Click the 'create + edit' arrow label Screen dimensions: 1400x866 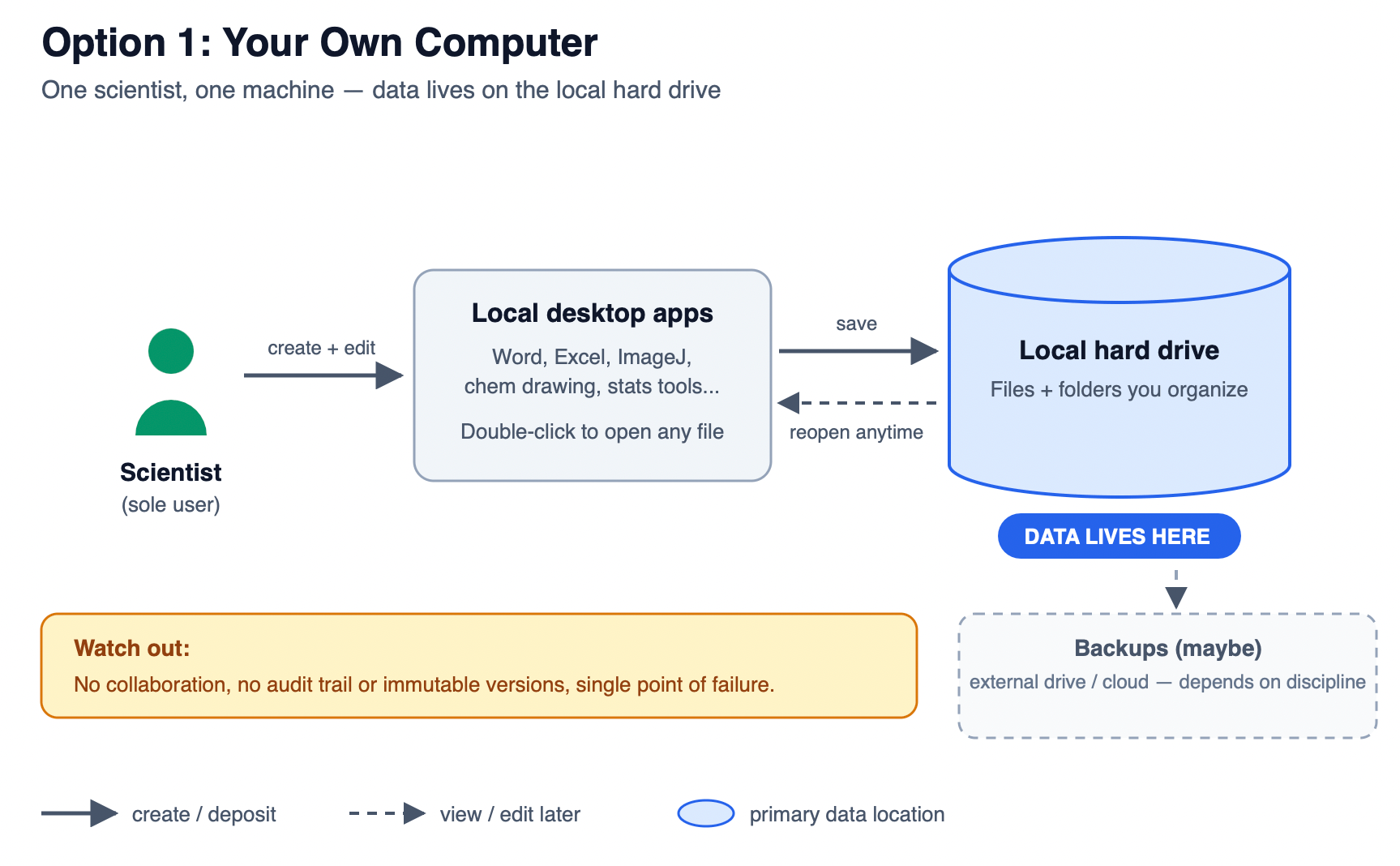(x=321, y=348)
